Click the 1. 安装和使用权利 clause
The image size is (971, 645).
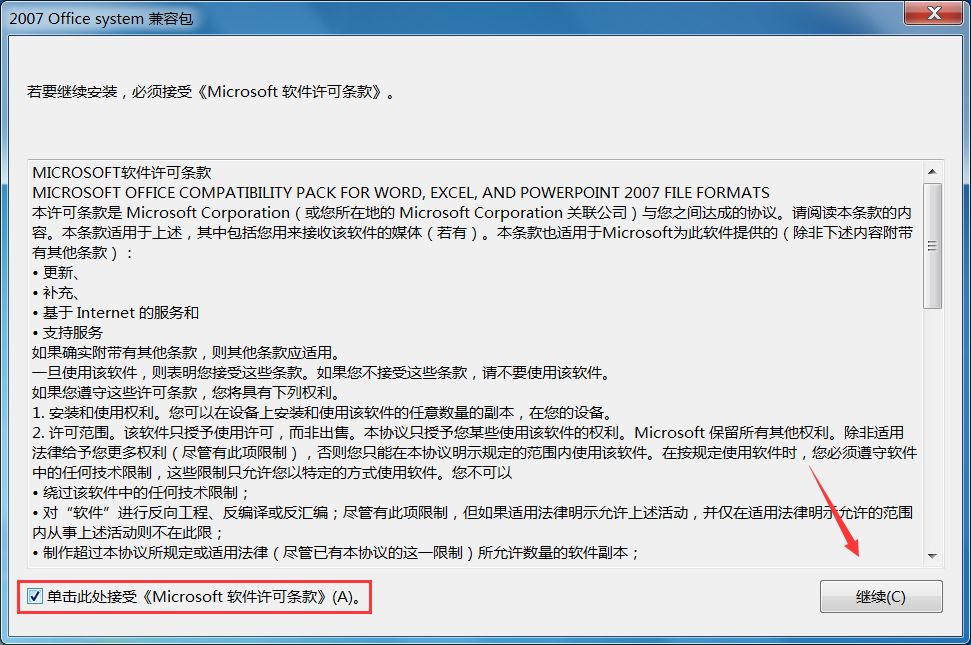pos(323,413)
